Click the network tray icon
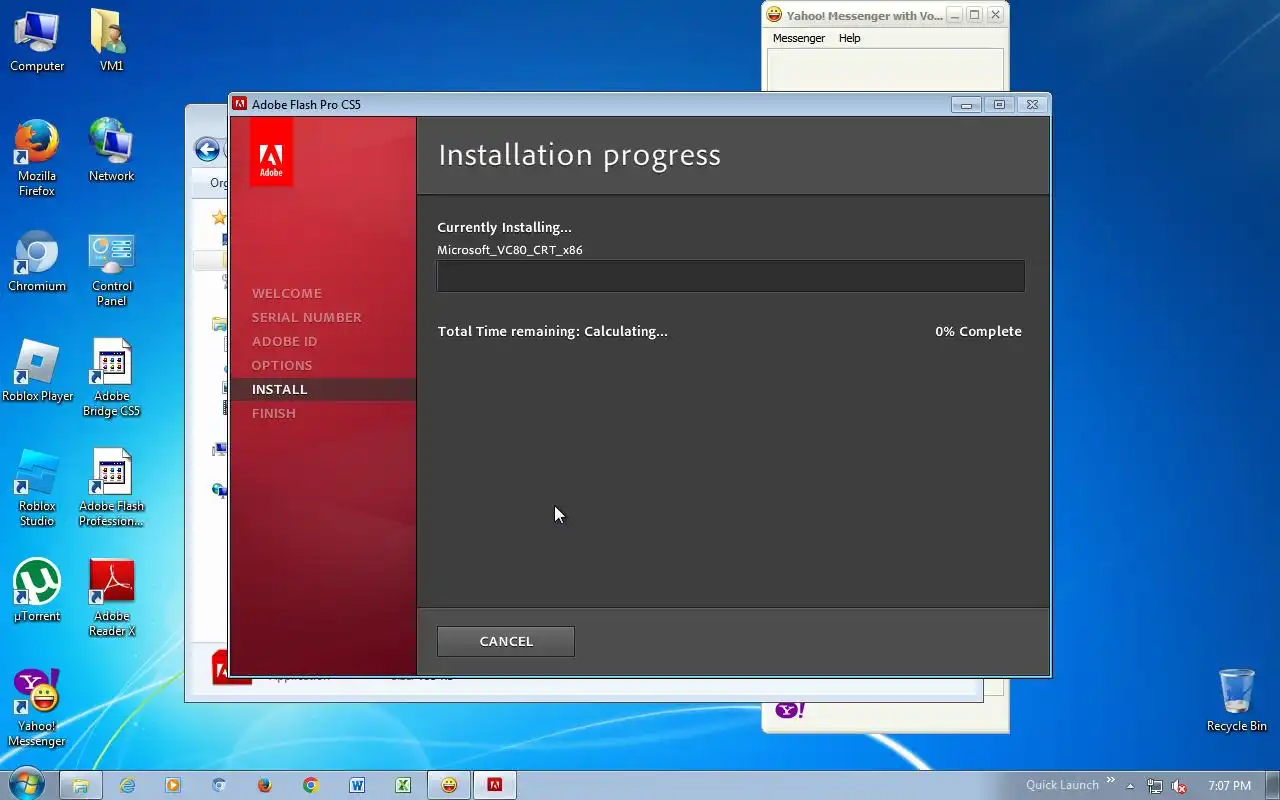This screenshot has width=1280, height=800. coord(1155,786)
